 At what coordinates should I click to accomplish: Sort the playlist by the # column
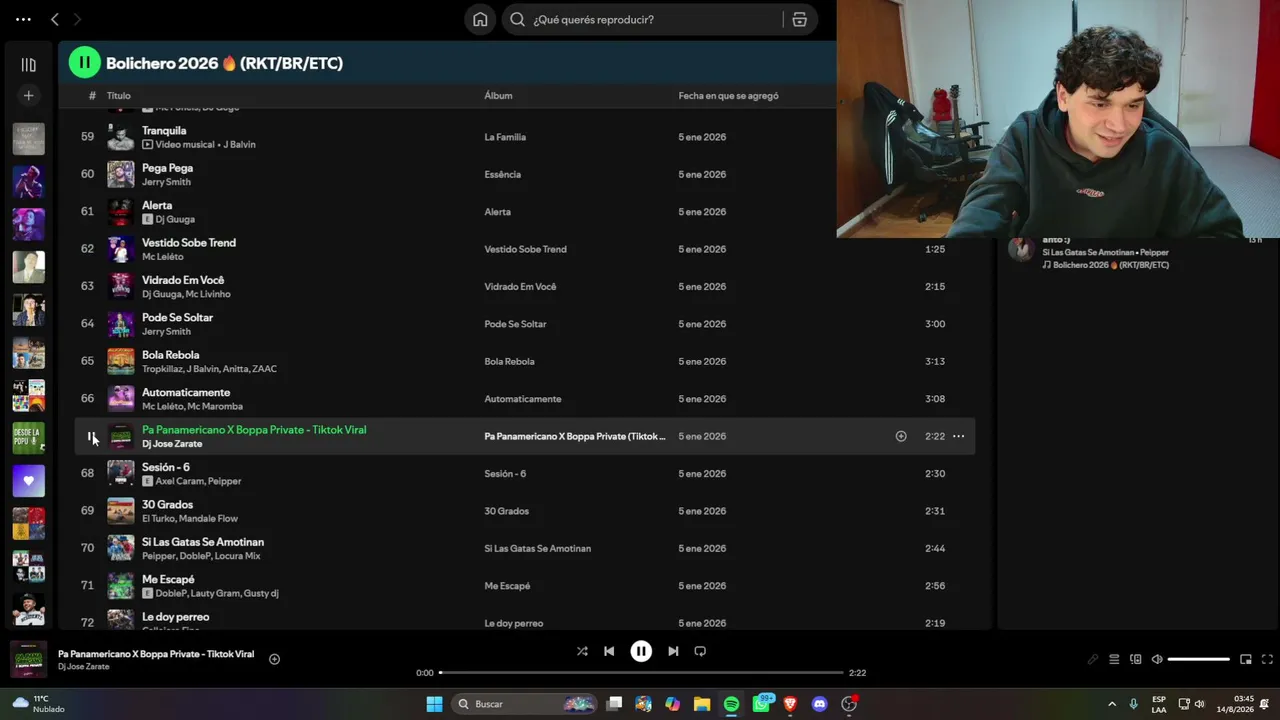pos(92,96)
